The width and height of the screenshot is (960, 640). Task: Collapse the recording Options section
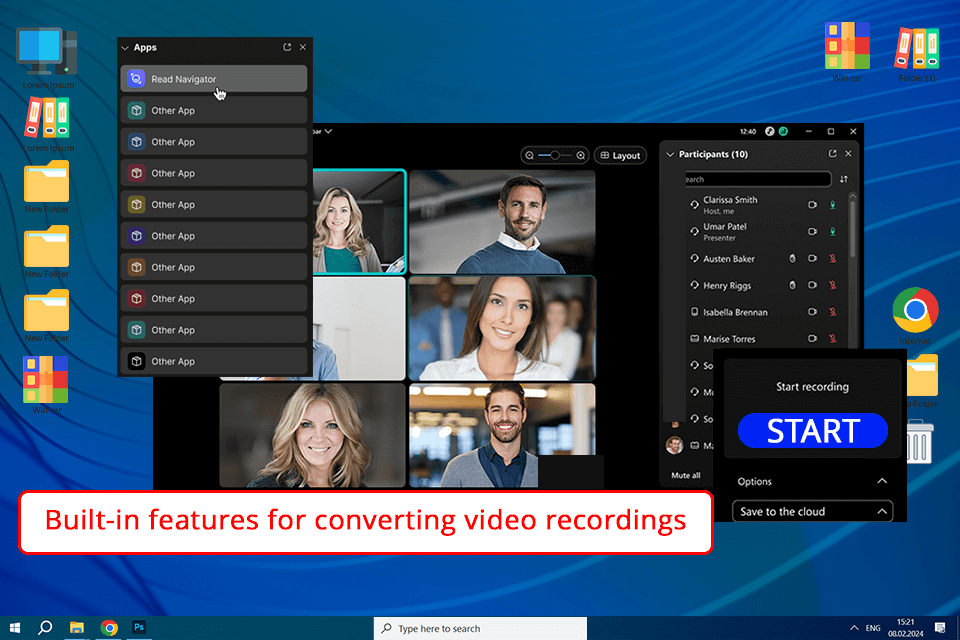882,481
